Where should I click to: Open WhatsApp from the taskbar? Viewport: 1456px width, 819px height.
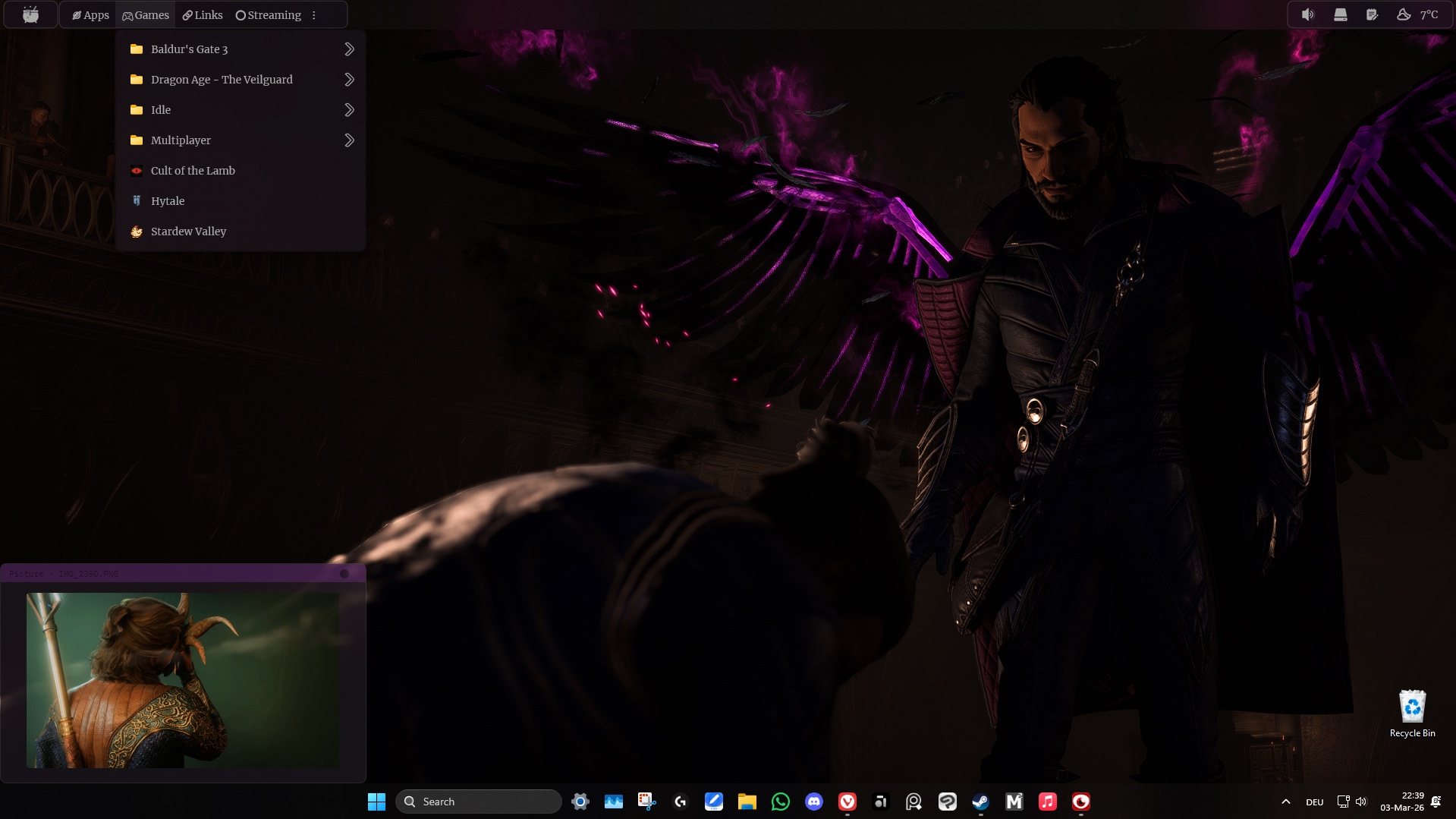point(781,802)
